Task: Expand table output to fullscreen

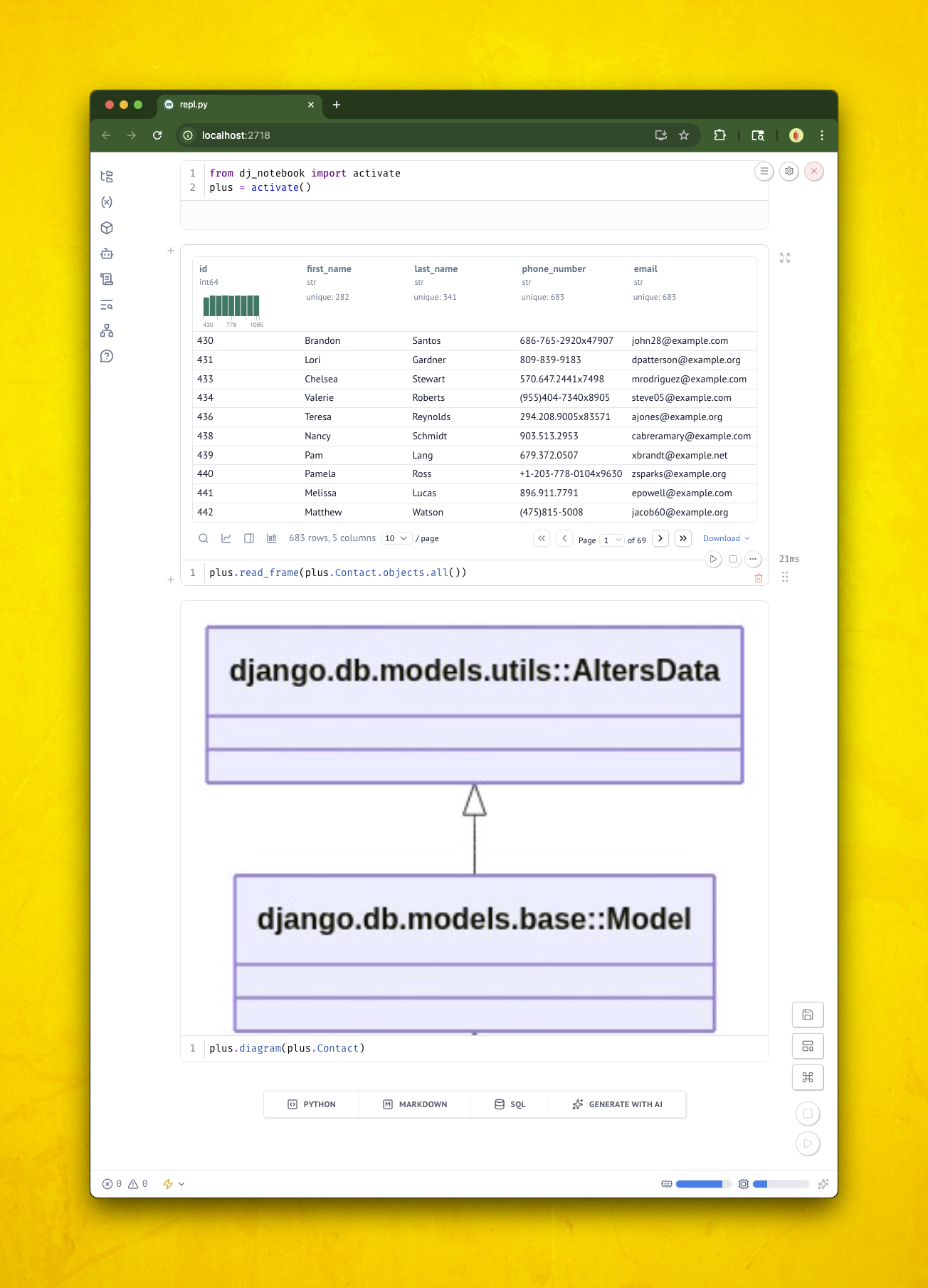Action: (785, 258)
